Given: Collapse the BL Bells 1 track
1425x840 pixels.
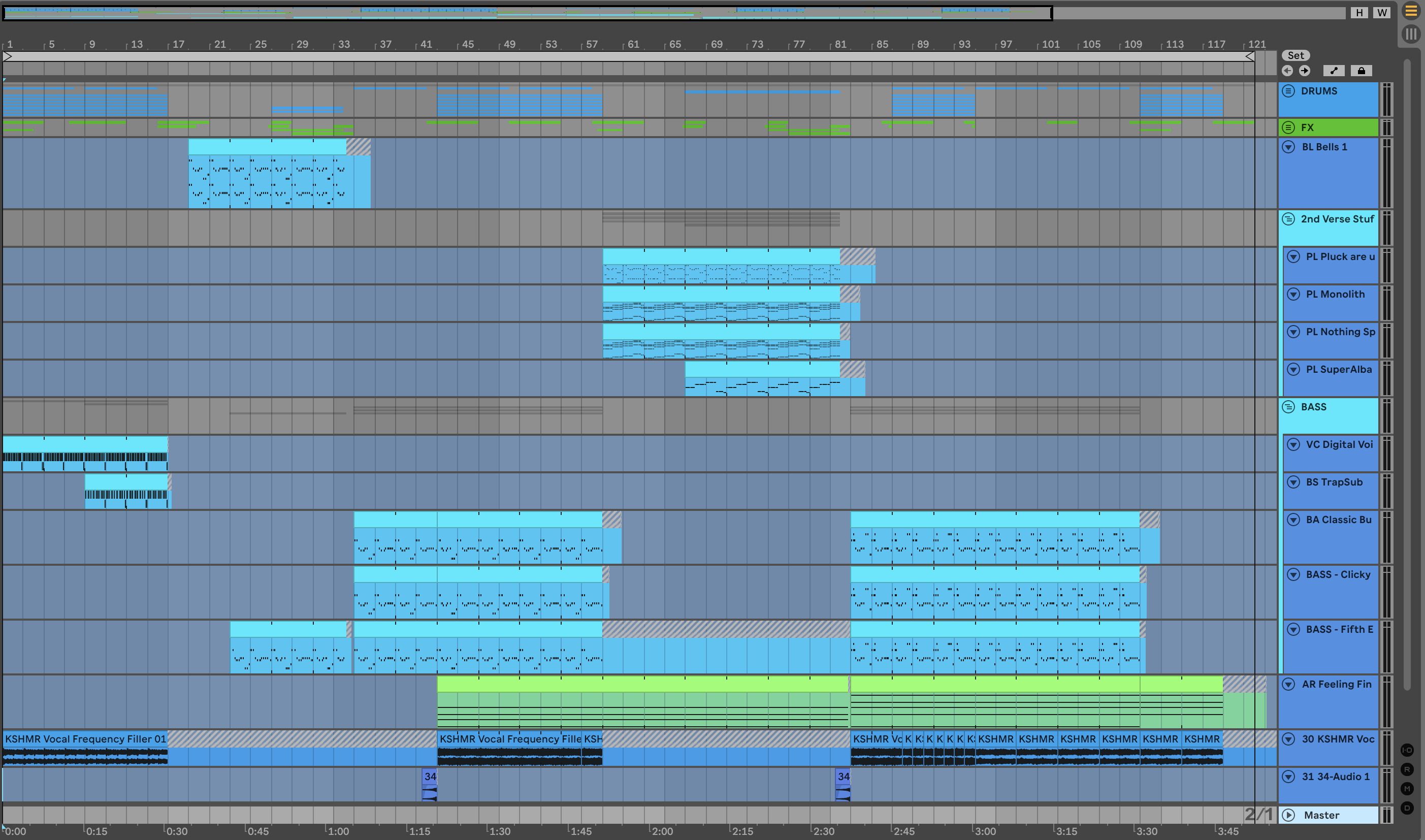Looking at the screenshot, I should click(x=1288, y=147).
